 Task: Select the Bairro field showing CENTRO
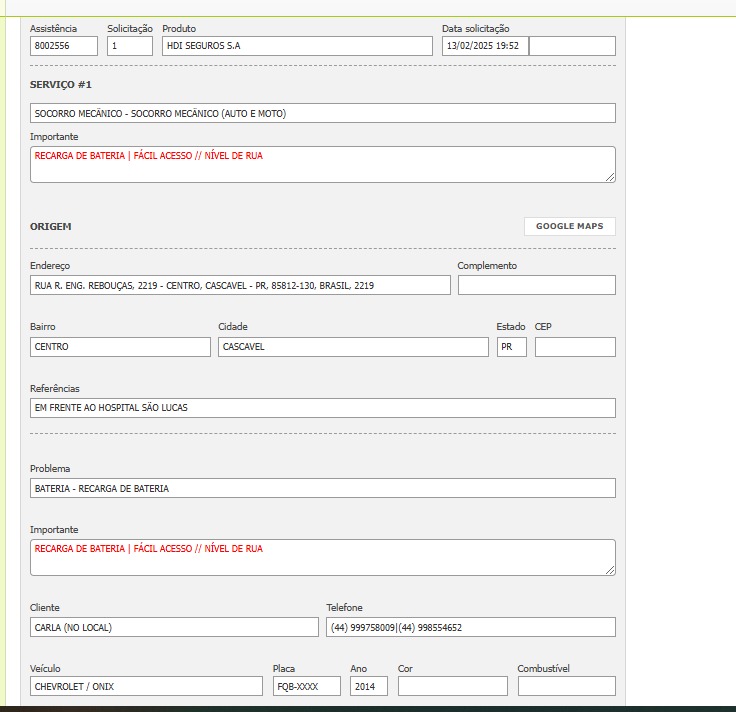point(120,347)
